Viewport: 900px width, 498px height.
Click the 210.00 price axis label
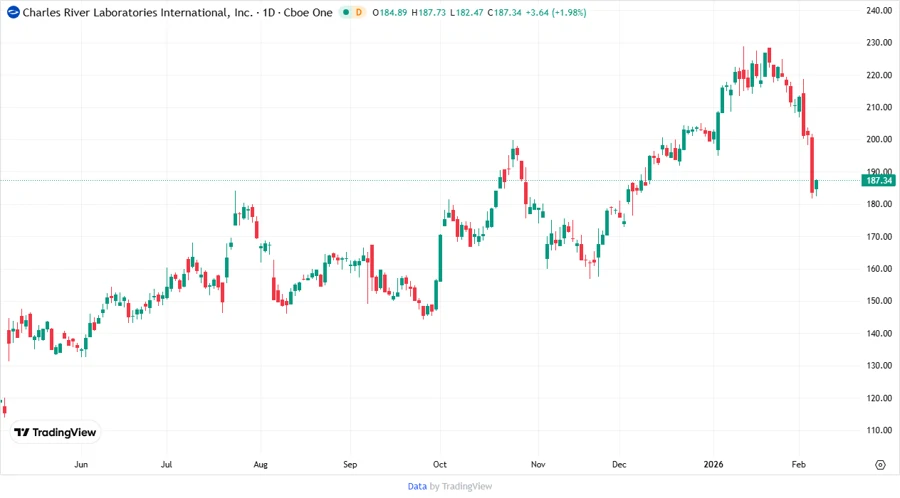click(x=879, y=107)
